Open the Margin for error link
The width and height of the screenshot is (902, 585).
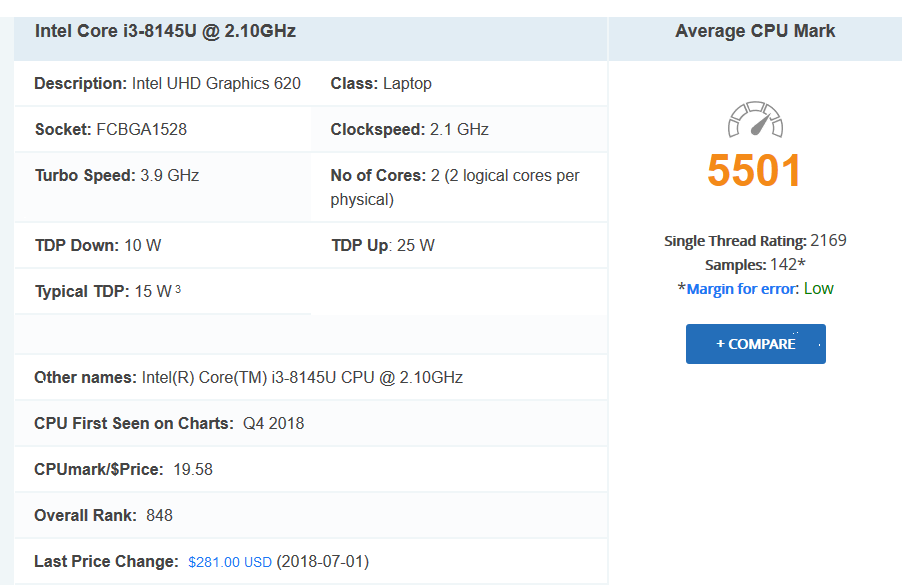(x=743, y=289)
